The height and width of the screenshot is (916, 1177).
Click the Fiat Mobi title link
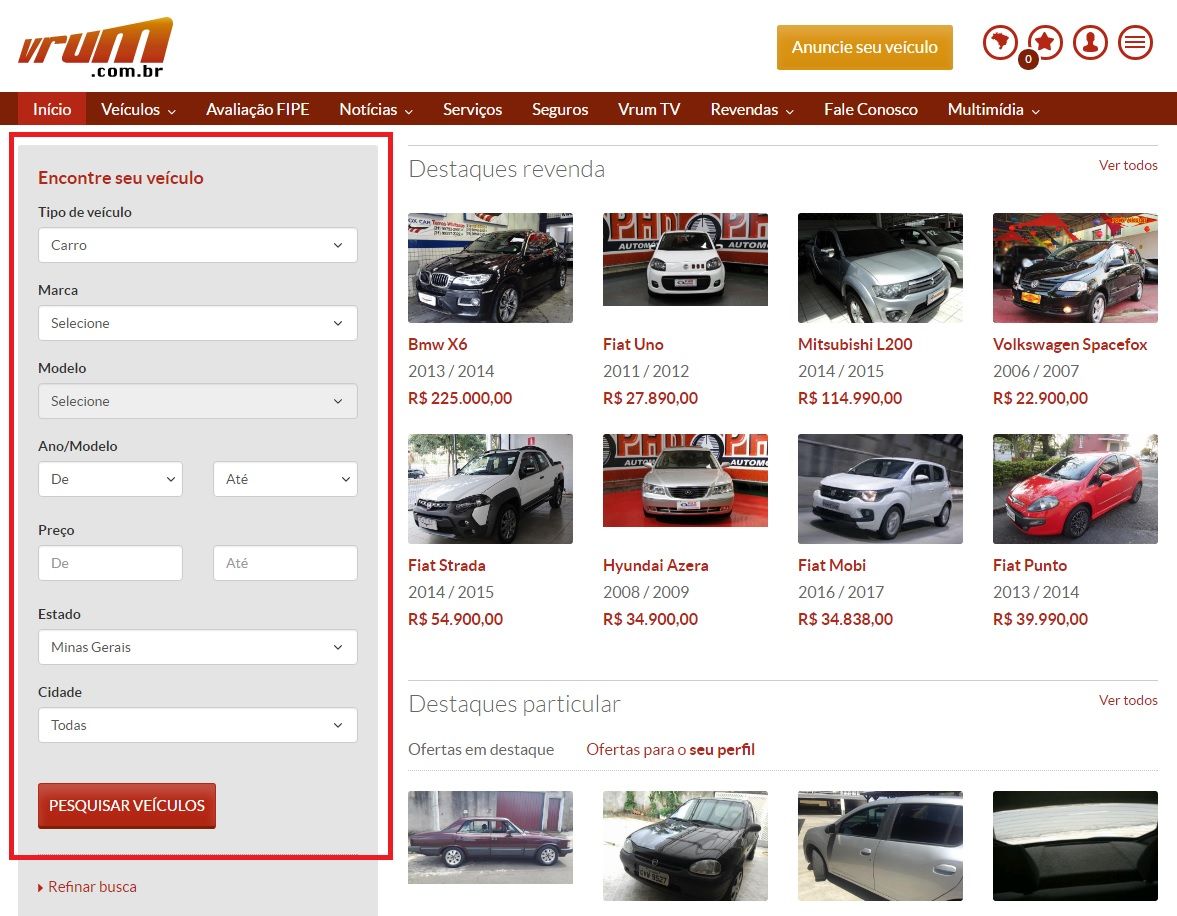[x=832, y=565]
